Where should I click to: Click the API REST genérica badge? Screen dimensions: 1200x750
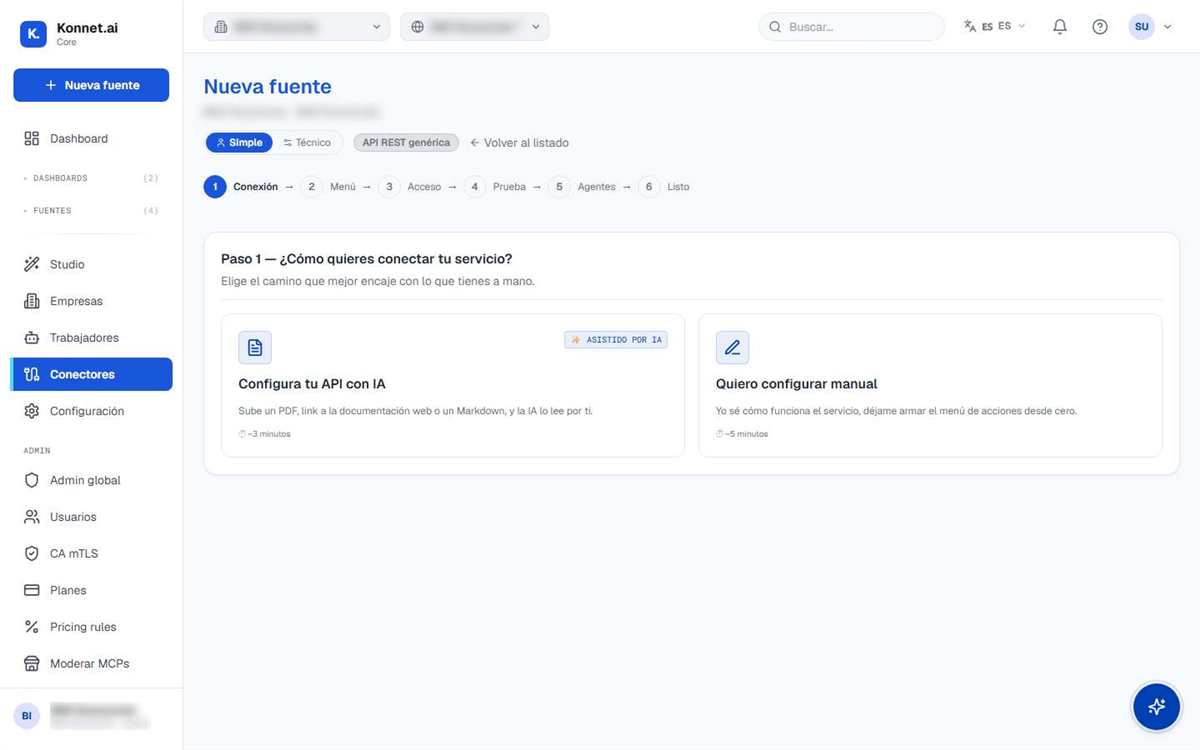tap(406, 143)
